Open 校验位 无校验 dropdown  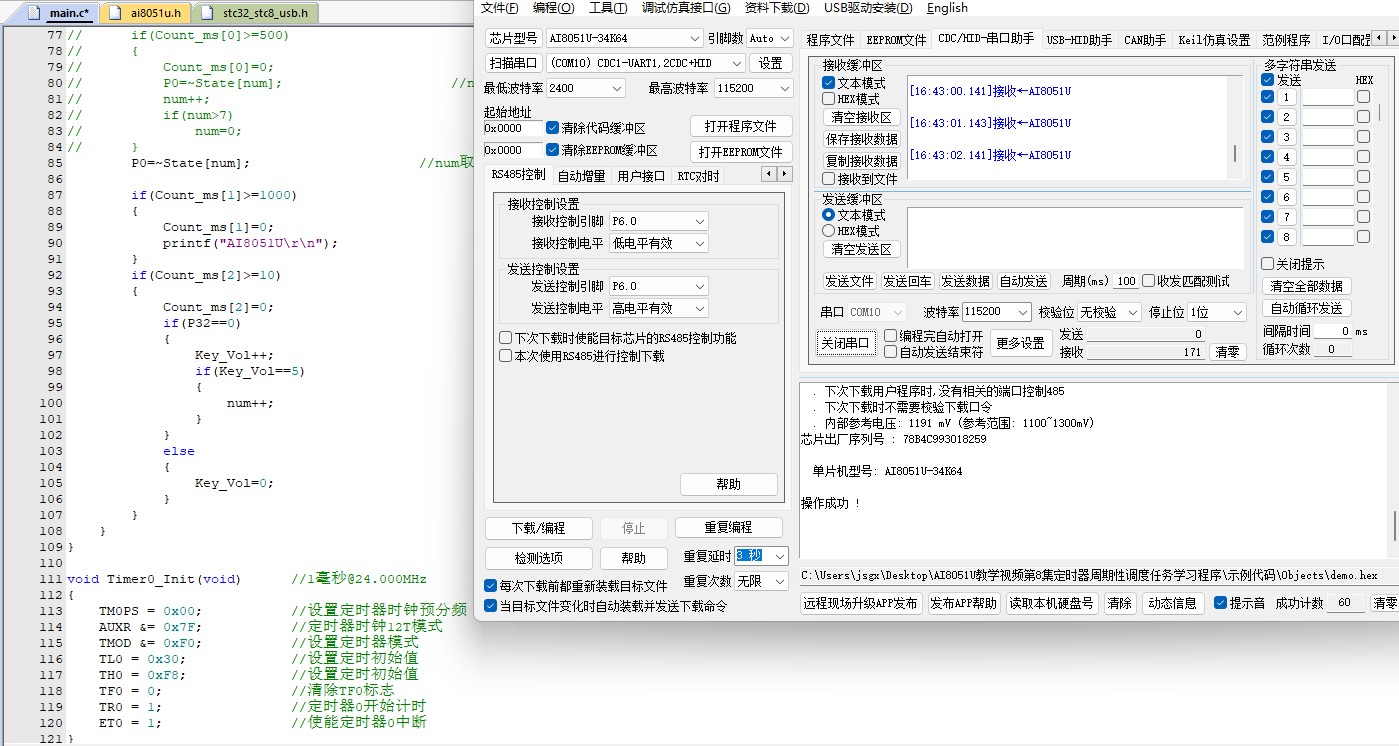pos(1110,312)
